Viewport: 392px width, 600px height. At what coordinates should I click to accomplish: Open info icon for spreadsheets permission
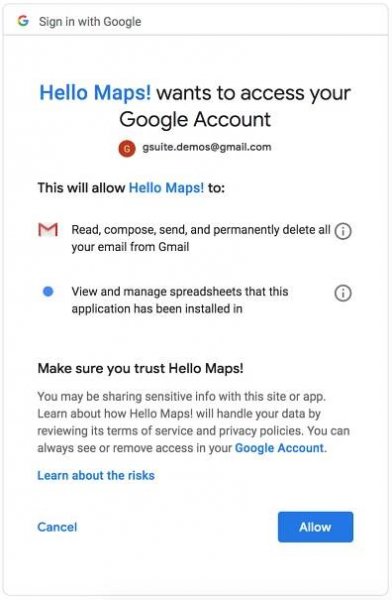pos(343,293)
